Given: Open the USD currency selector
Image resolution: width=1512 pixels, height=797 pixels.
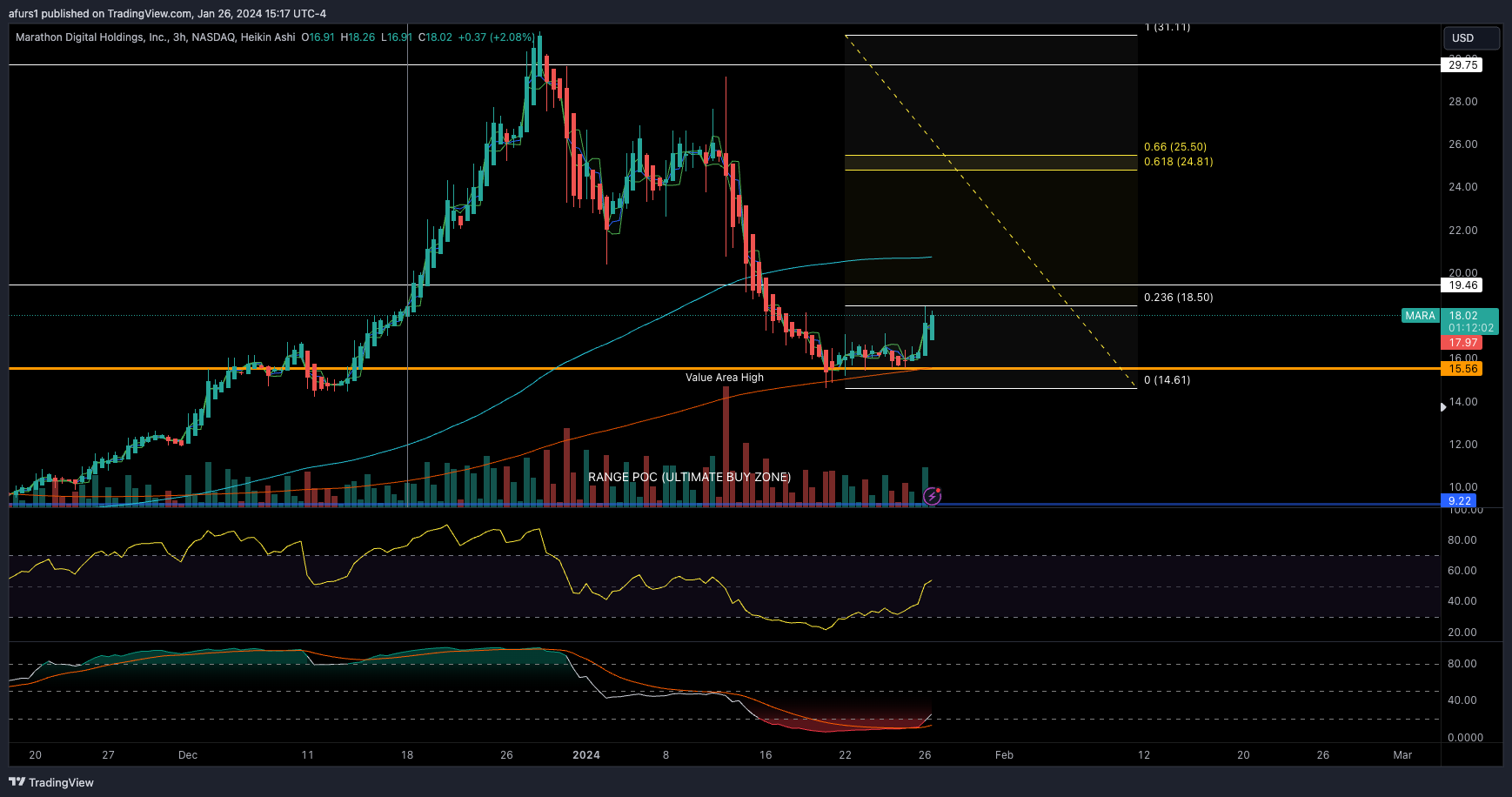Looking at the screenshot, I should click(1471, 37).
